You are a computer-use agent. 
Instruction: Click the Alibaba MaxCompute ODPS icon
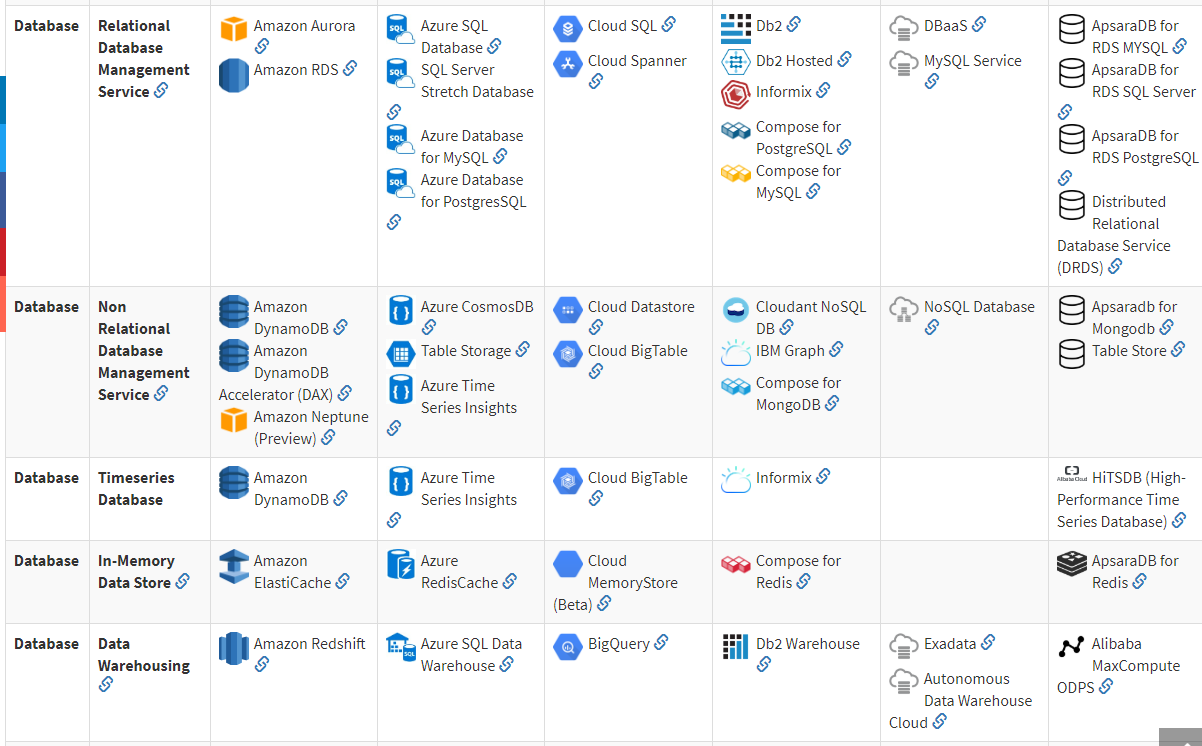(x=1072, y=647)
